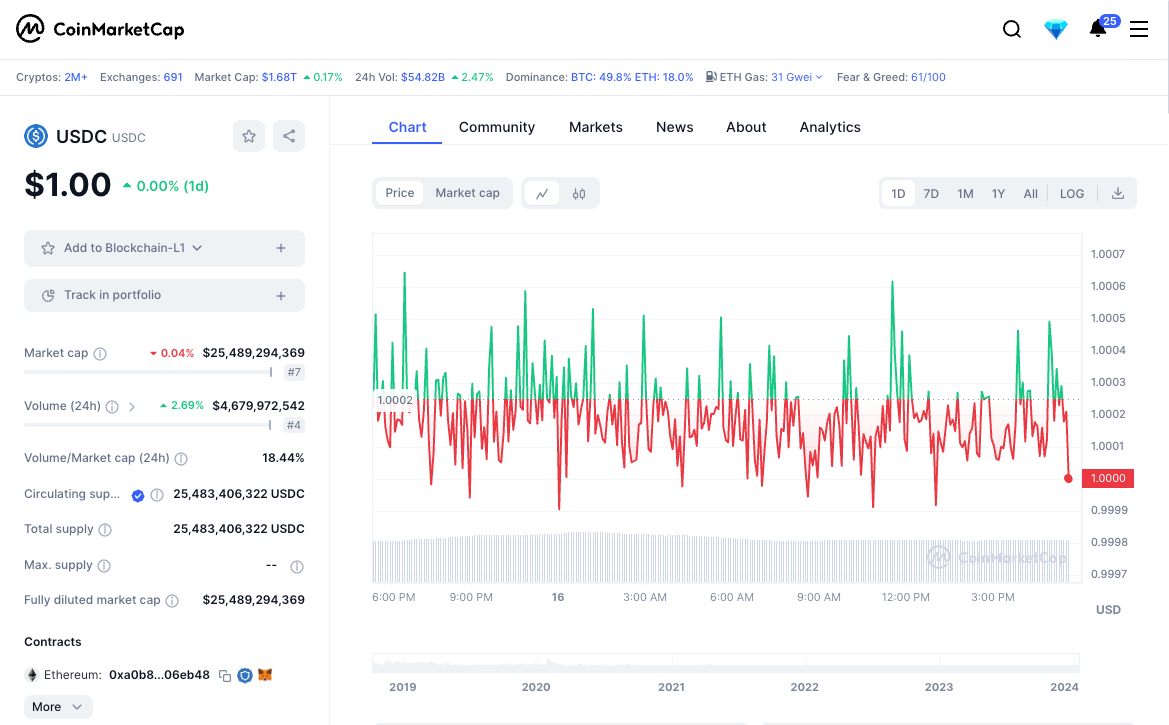The image size is (1169, 725).
Task: Switch to line chart view
Action: pos(542,194)
